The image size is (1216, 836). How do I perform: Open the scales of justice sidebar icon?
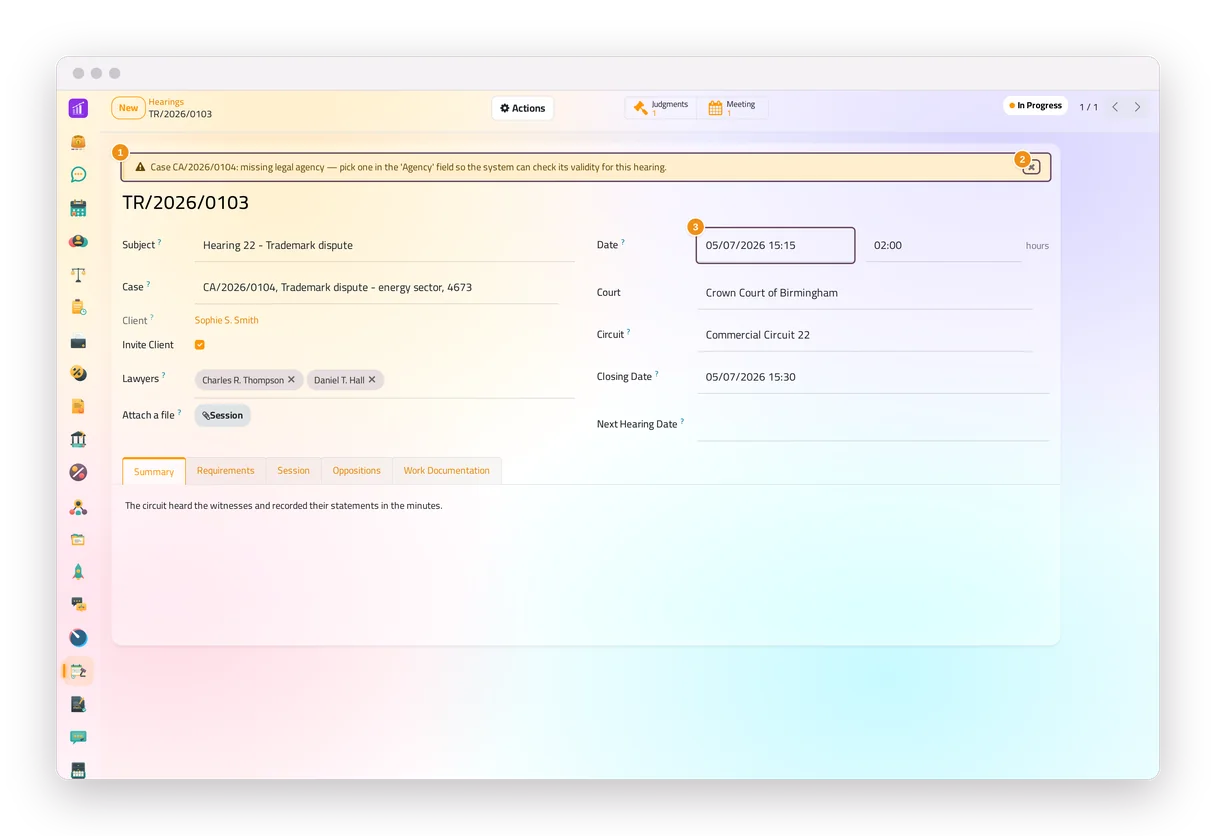[78, 274]
